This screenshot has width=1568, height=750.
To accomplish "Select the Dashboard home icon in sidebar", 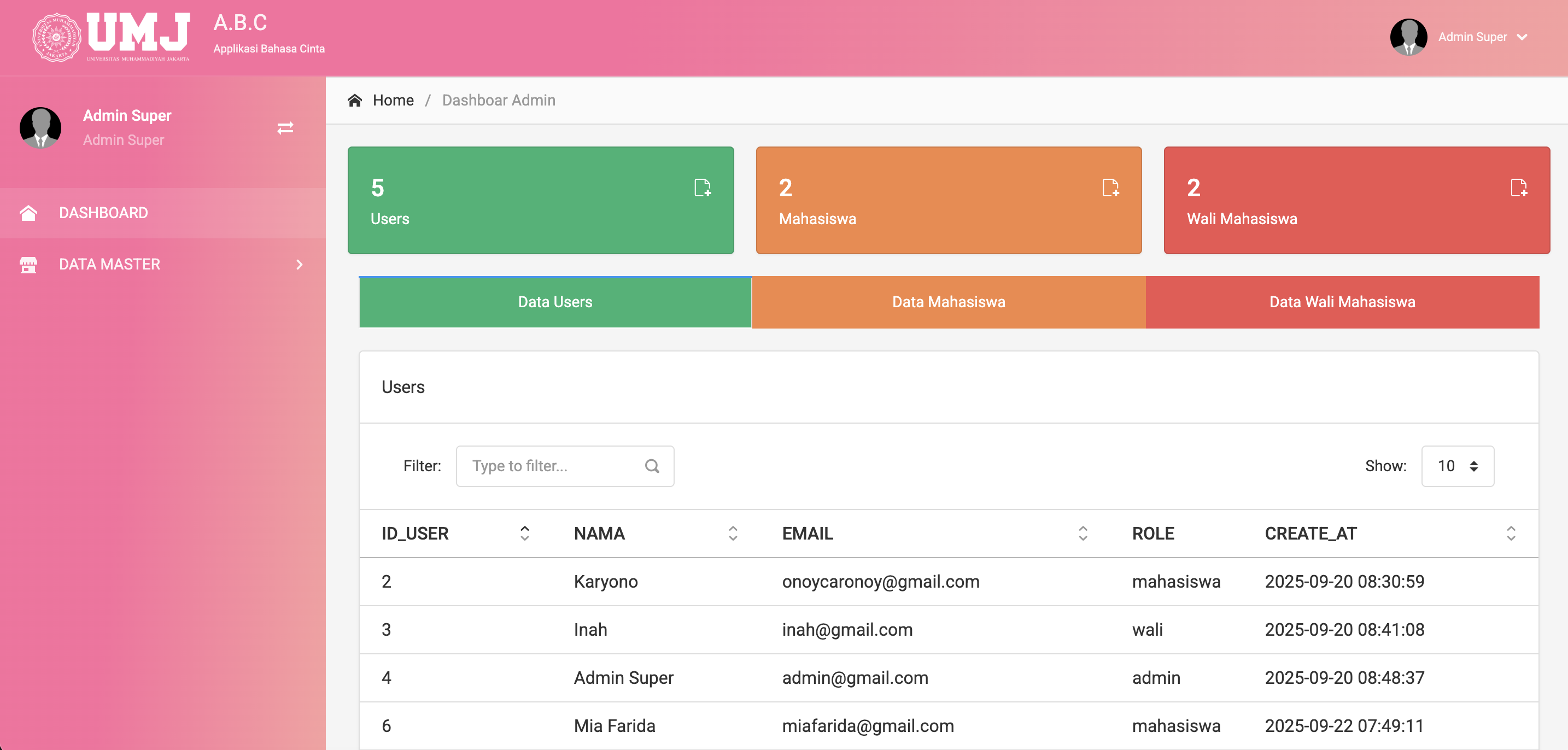I will [x=28, y=213].
